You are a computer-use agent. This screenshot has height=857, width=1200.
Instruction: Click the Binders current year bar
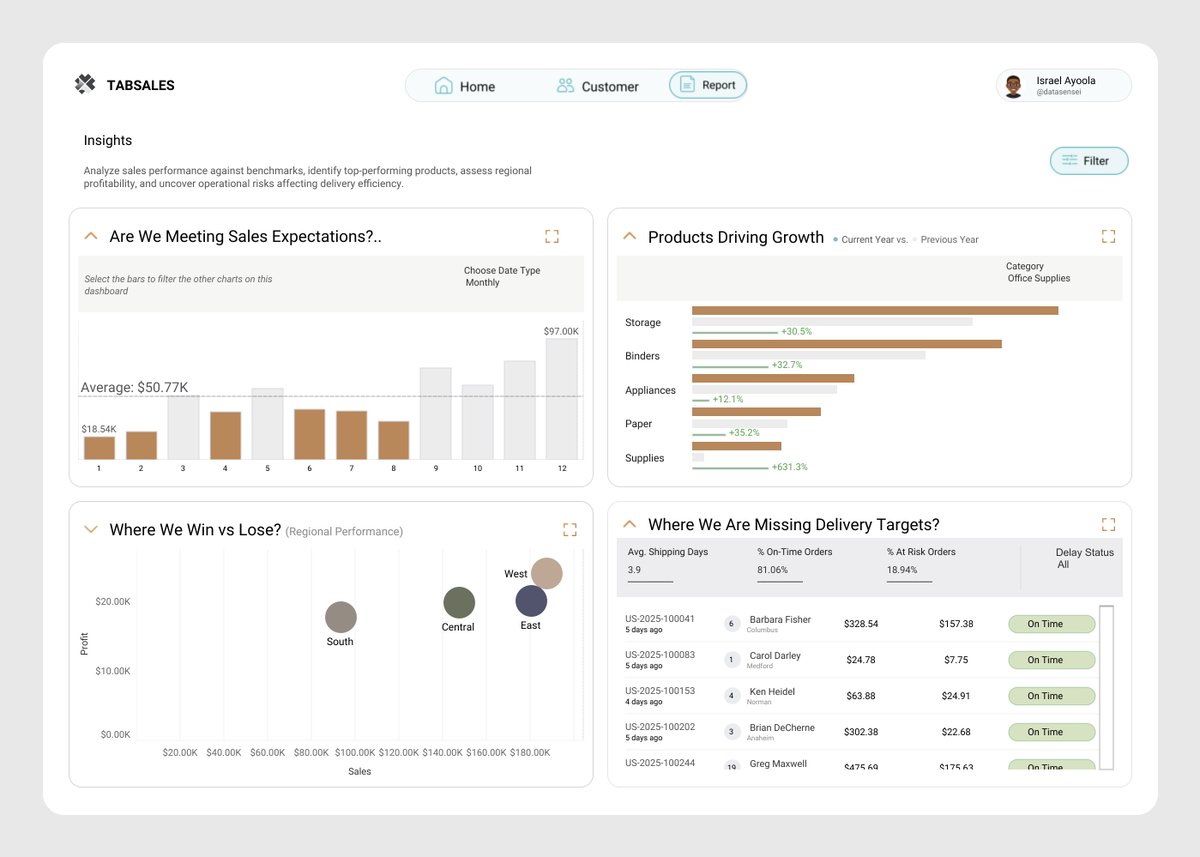(x=847, y=344)
